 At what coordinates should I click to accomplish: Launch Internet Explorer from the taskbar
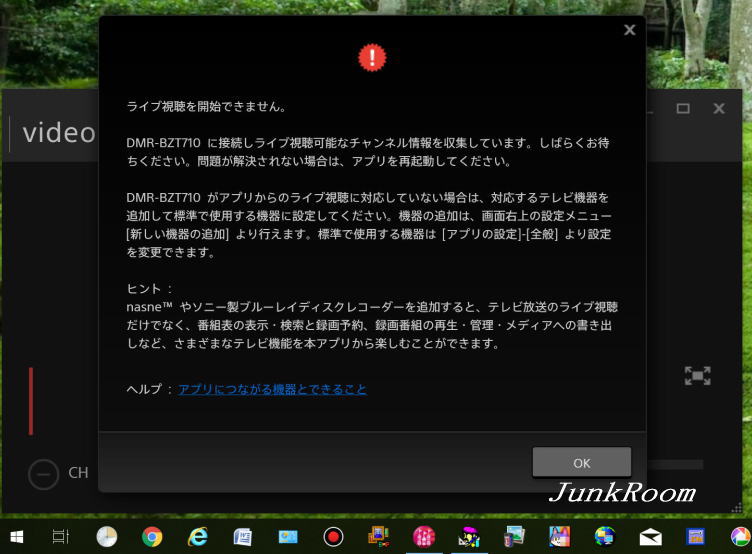(x=197, y=537)
